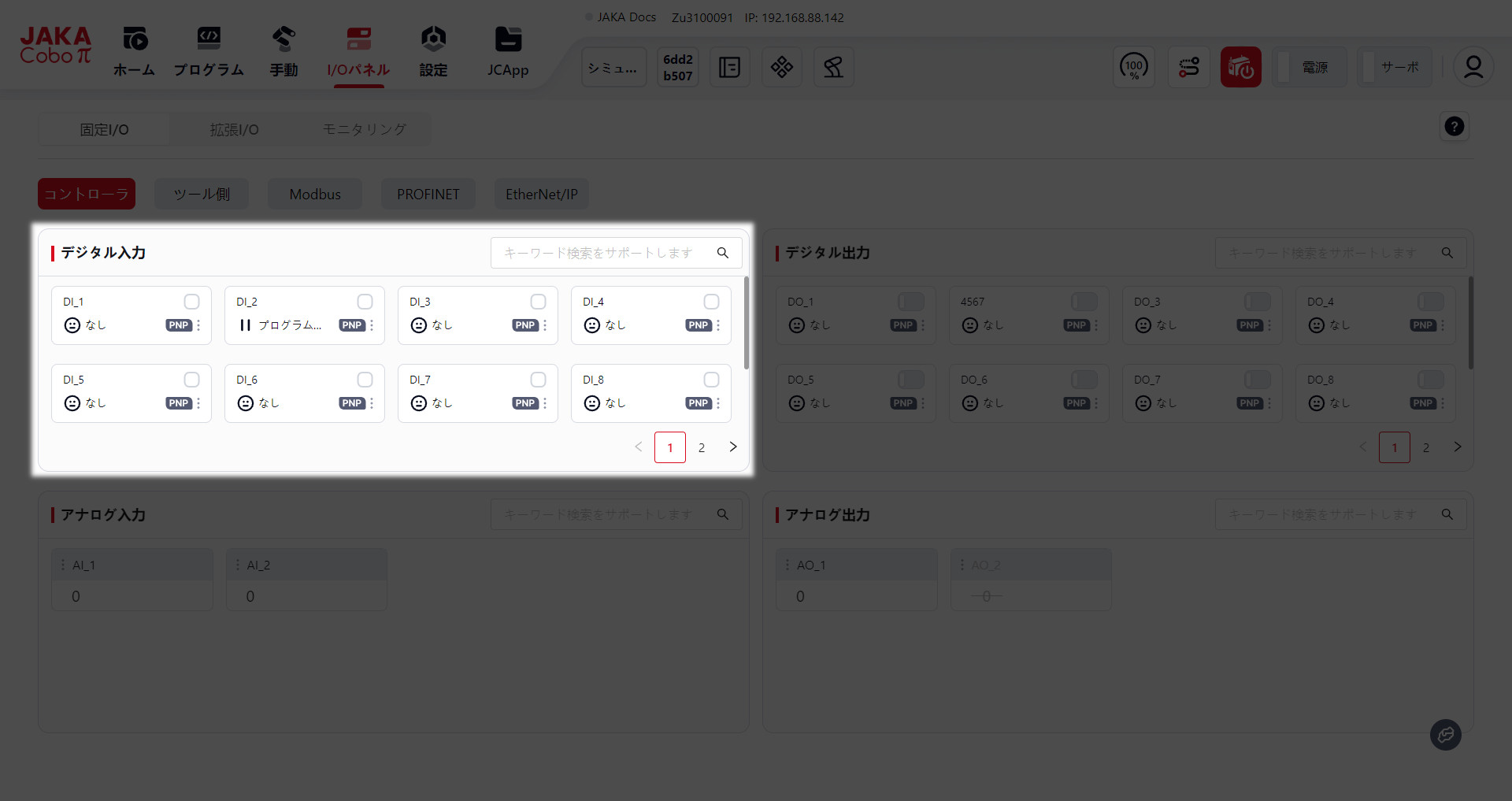Open the Home (ホーム) icon
The image size is (1512, 801).
pos(135,39)
